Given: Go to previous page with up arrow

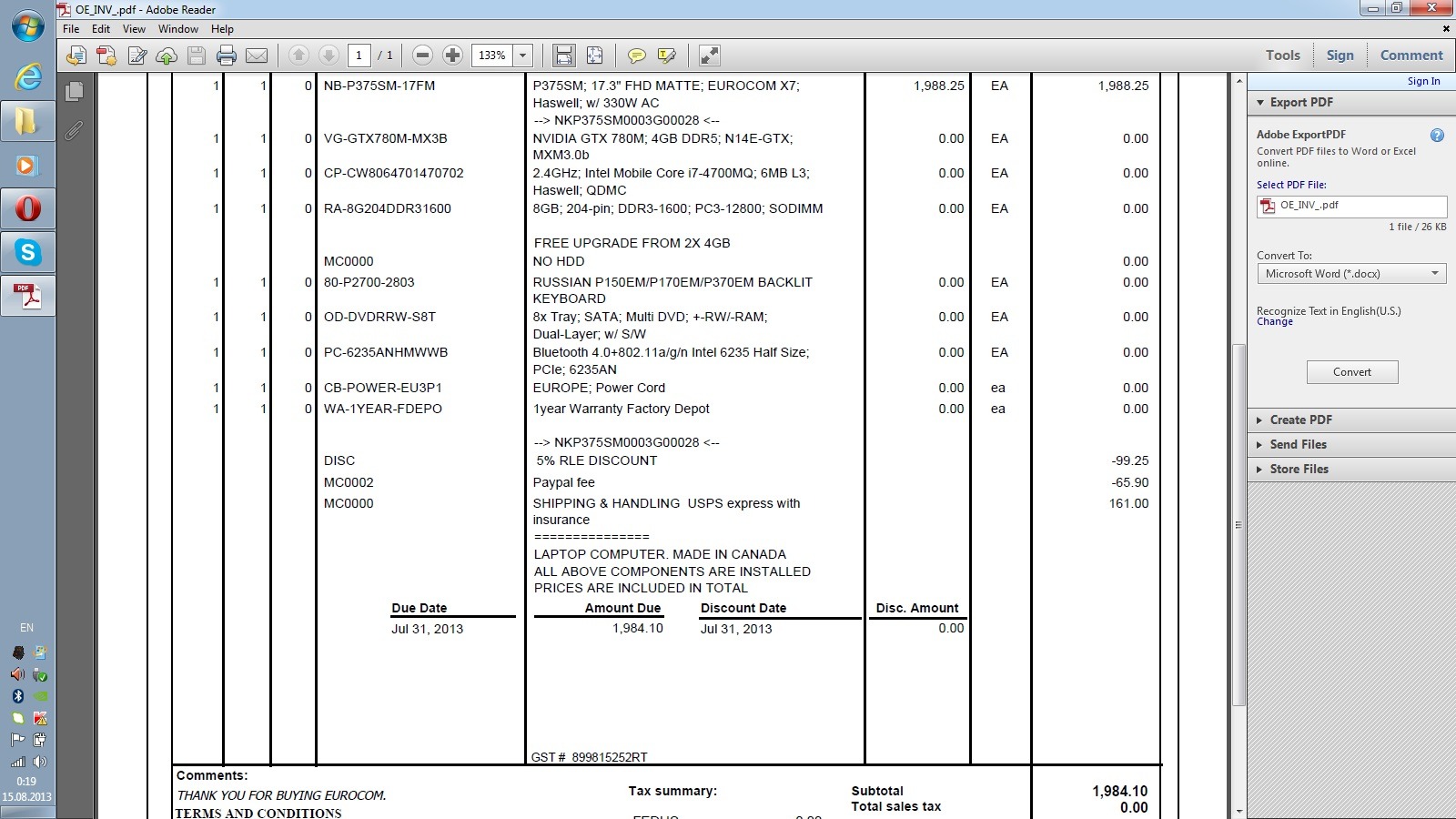Looking at the screenshot, I should click(x=298, y=56).
